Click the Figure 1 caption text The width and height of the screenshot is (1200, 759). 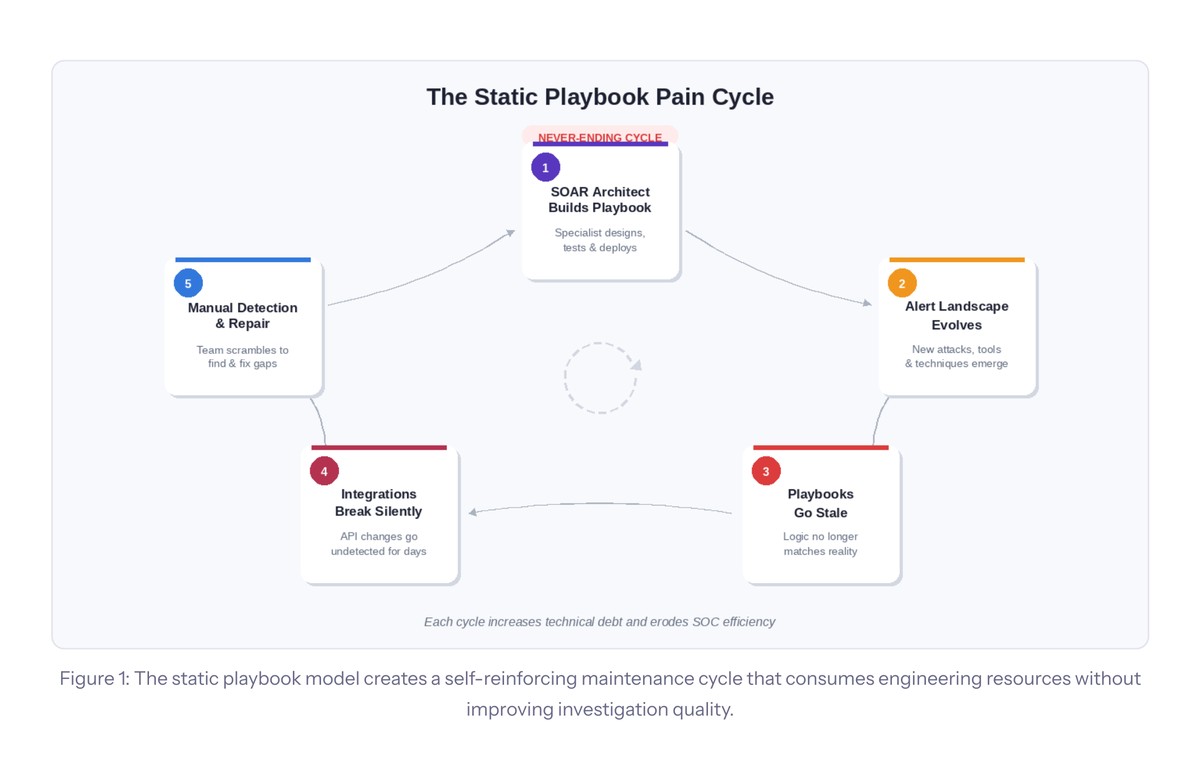[600, 693]
